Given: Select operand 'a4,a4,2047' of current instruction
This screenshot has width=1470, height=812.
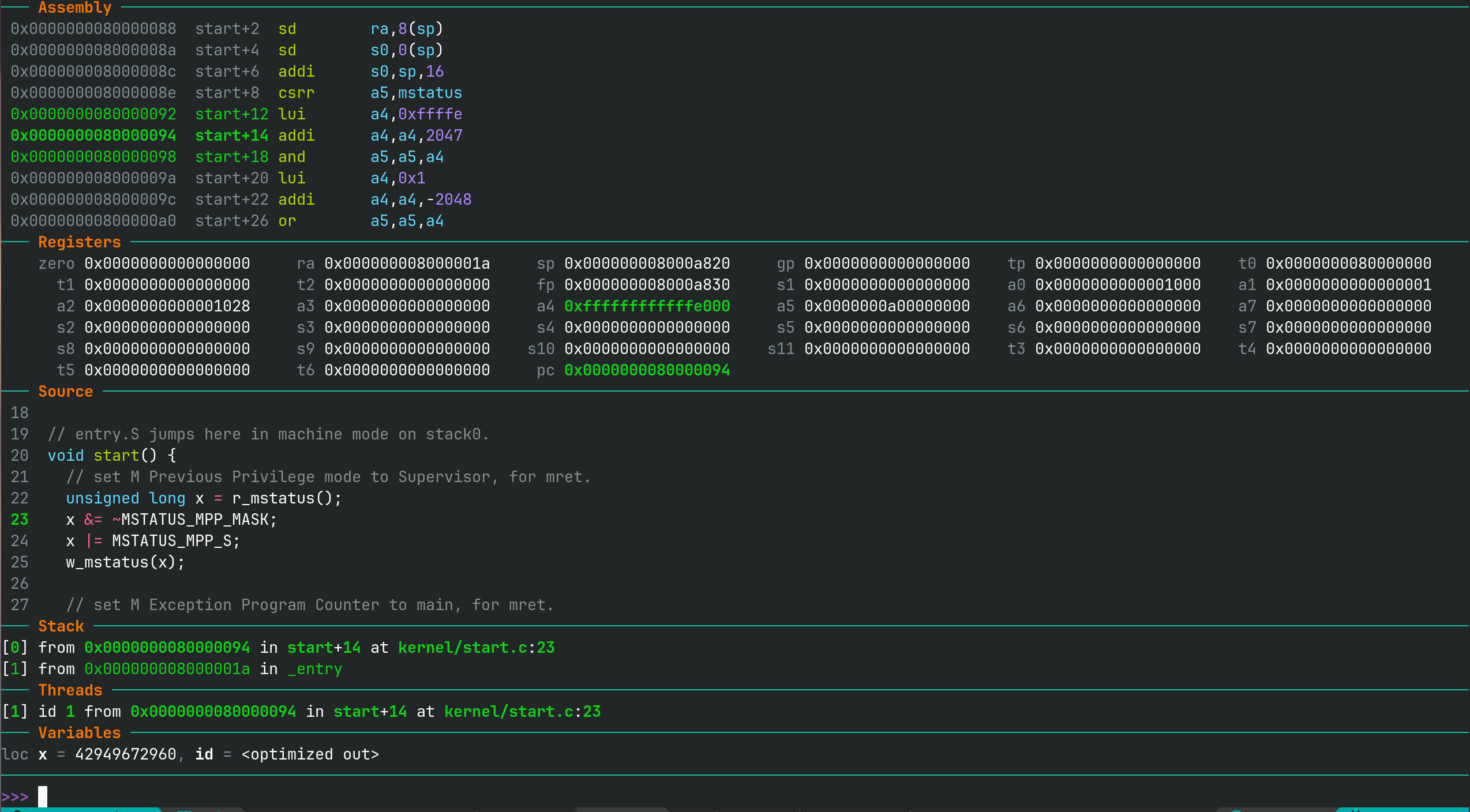Looking at the screenshot, I should pos(416,136).
